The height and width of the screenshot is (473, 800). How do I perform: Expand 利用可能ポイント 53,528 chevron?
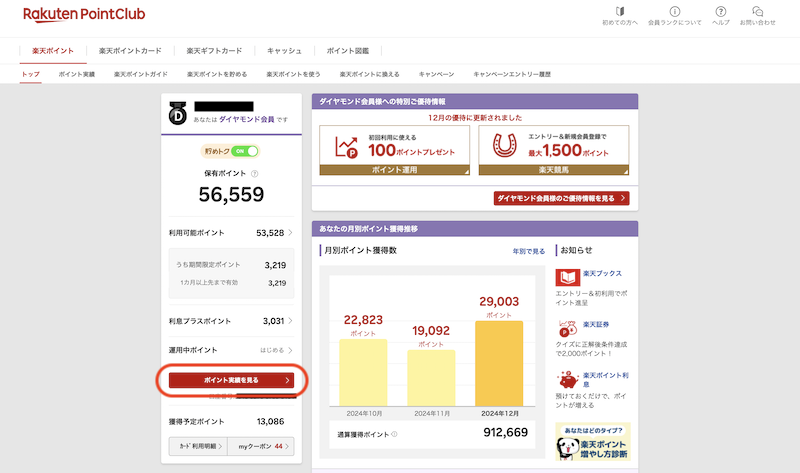(x=290, y=233)
